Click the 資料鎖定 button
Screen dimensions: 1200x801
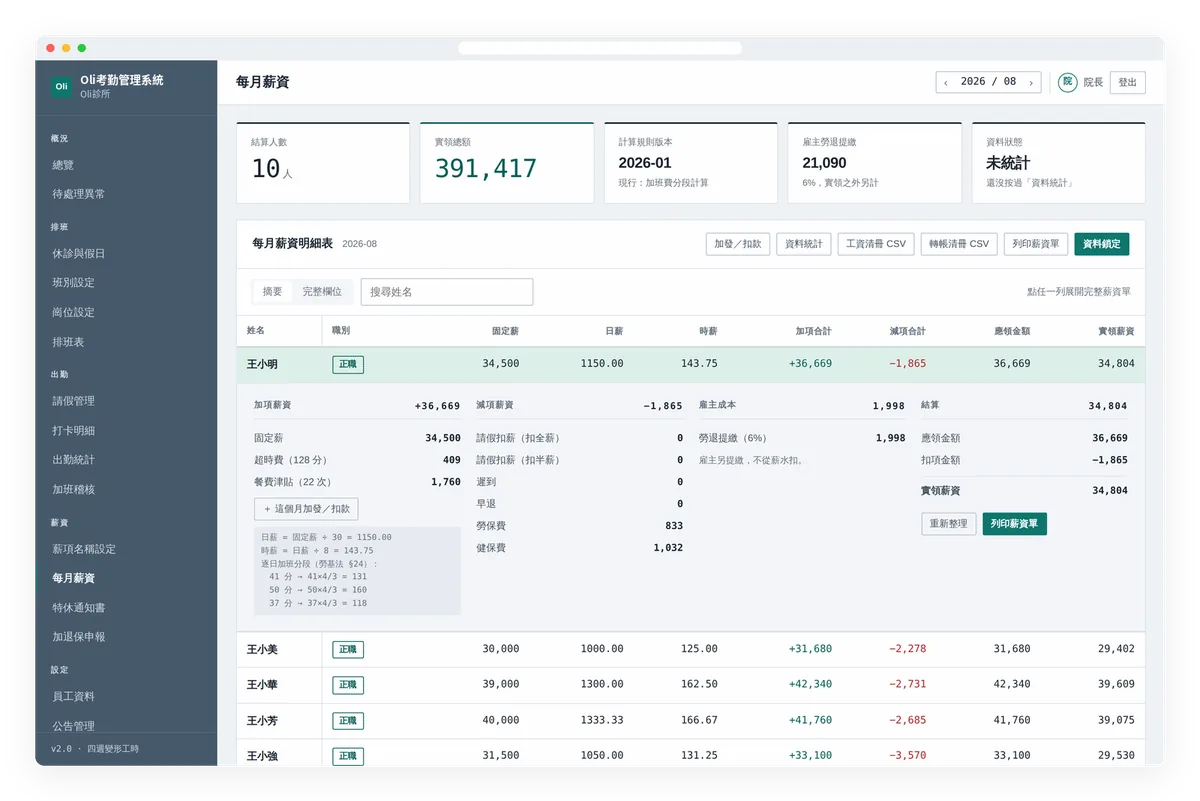click(1102, 244)
